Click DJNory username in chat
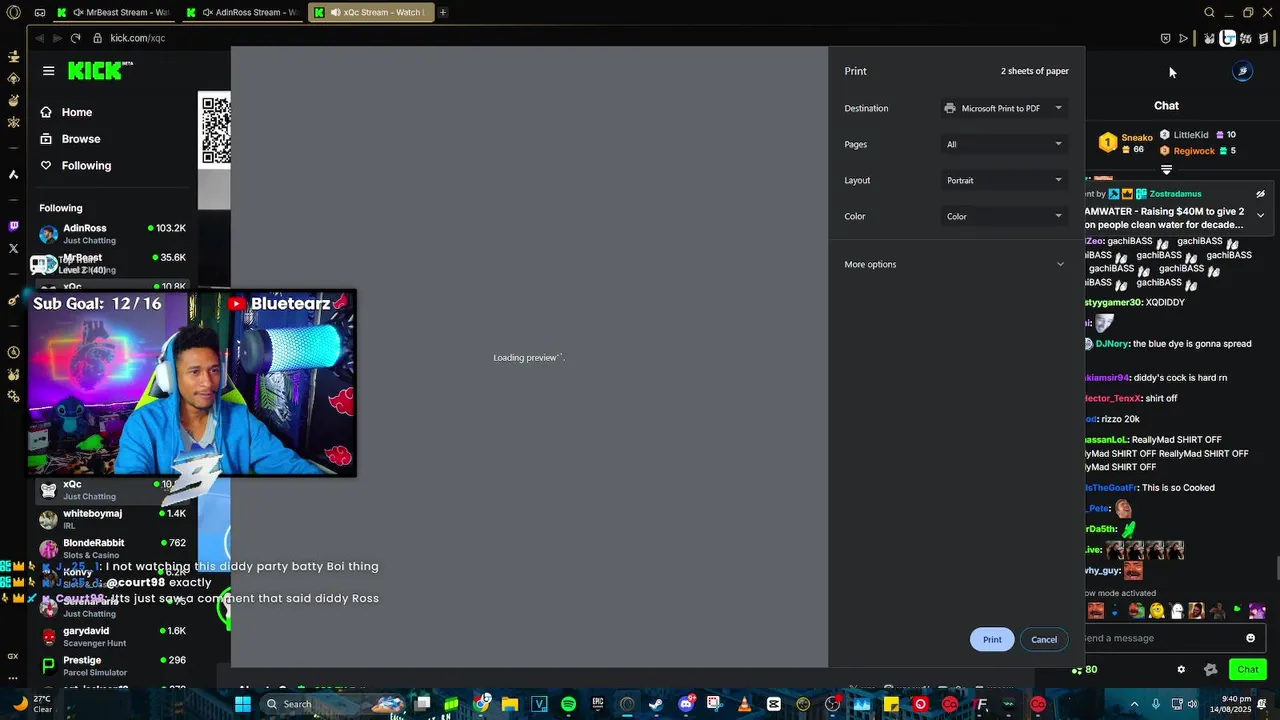Image resolution: width=1280 pixels, height=720 pixels. click(1112, 344)
